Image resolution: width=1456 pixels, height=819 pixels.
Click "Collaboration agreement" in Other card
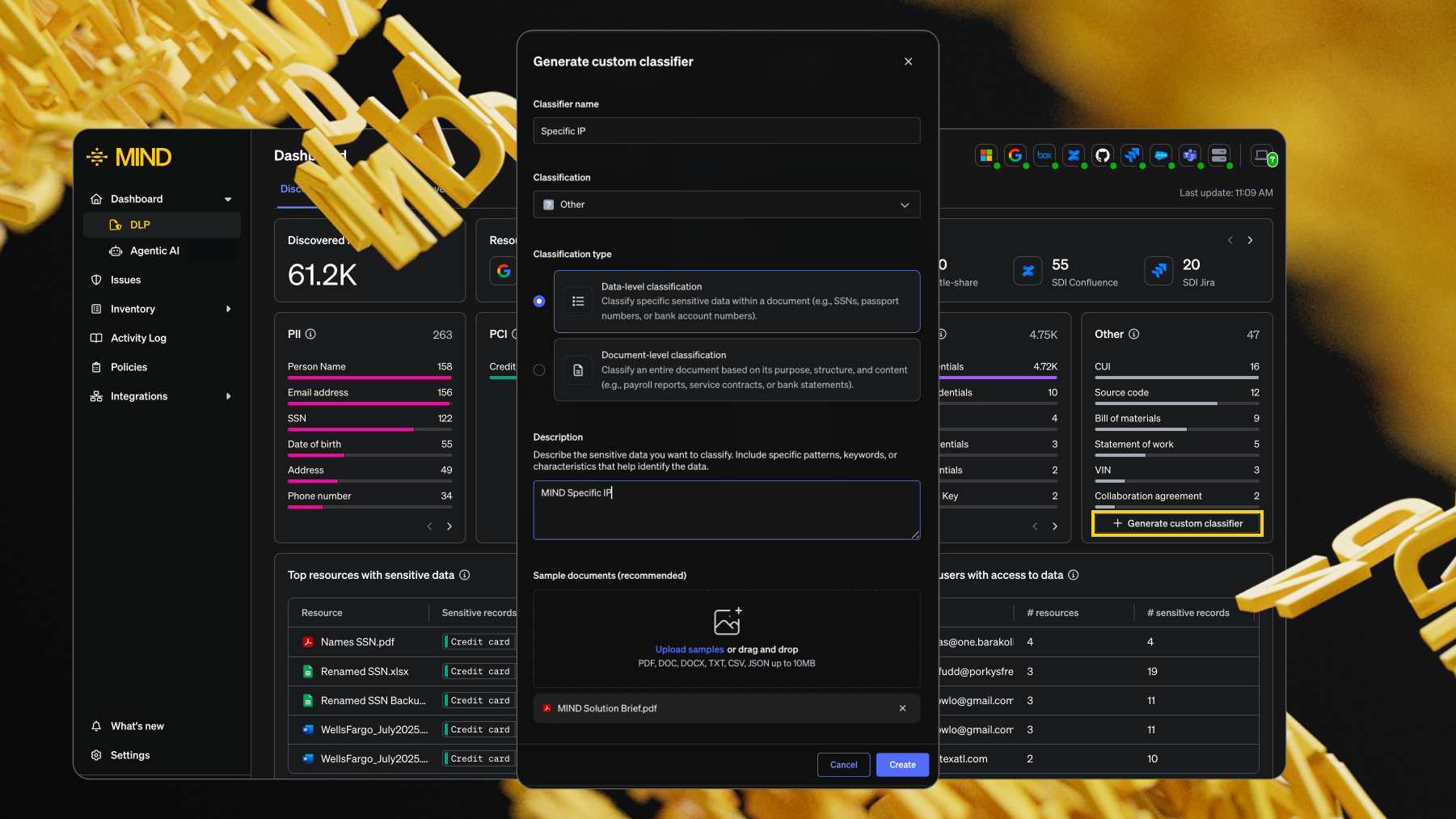click(x=1148, y=496)
